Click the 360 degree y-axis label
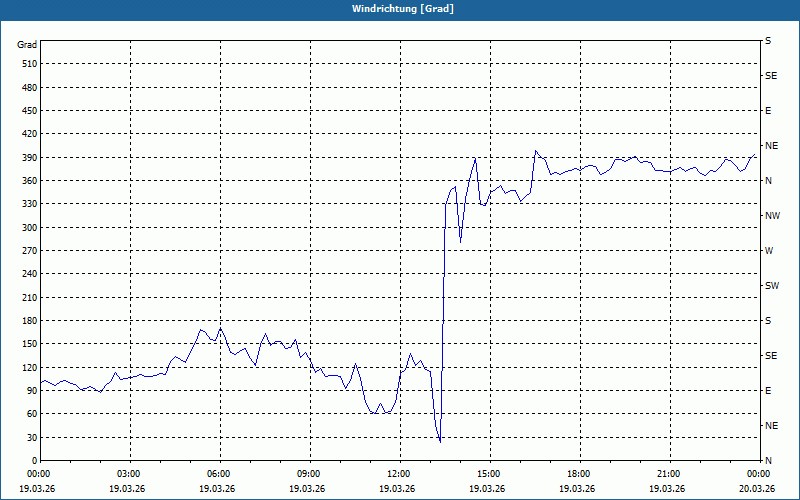800x500 pixels. coord(28,181)
